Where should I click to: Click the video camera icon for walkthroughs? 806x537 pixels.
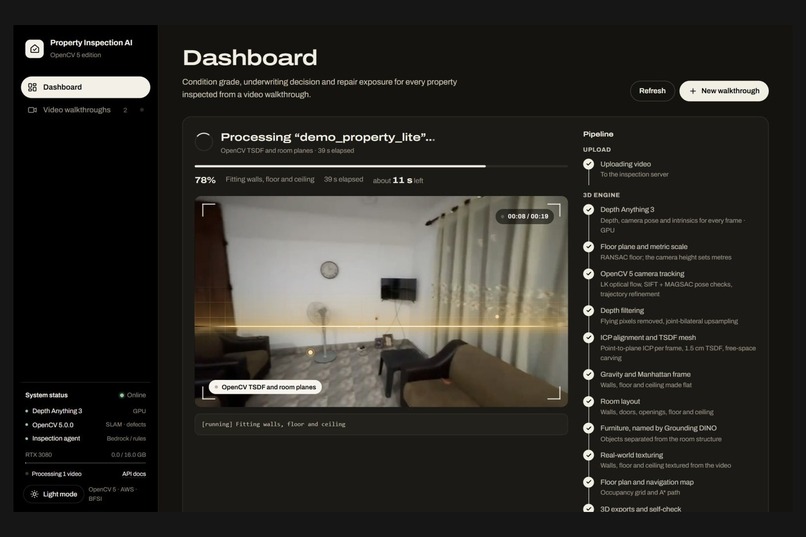click(32, 110)
